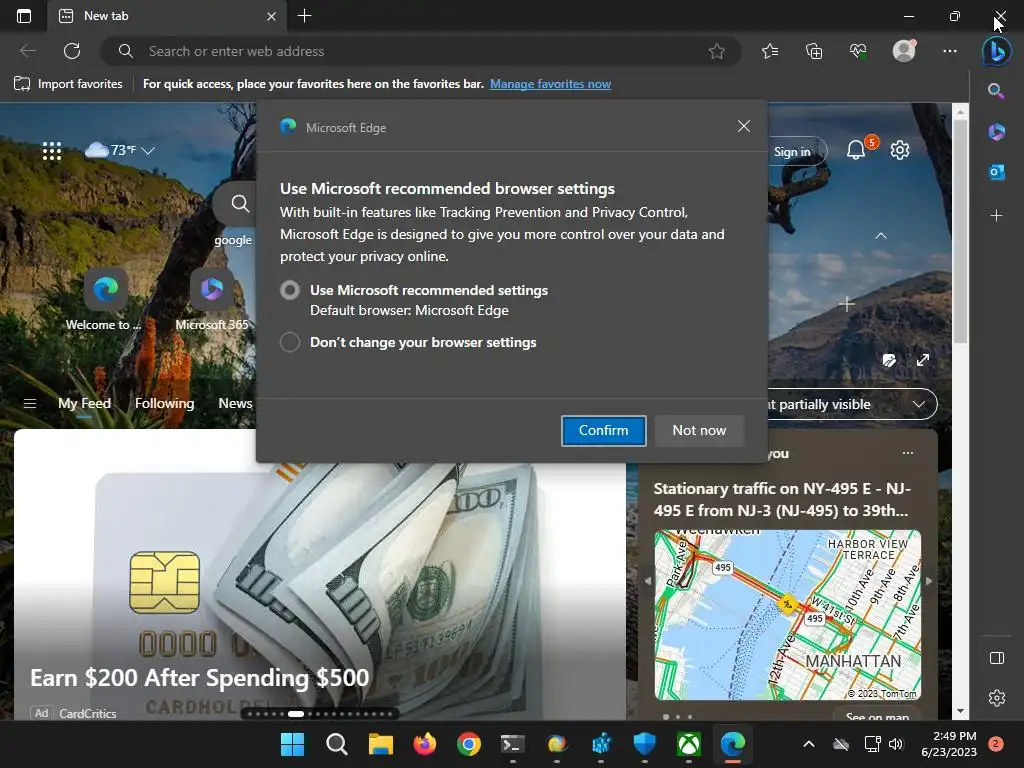This screenshot has height=768, width=1024.
Task: Open File Explorer from taskbar
Action: (381, 744)
